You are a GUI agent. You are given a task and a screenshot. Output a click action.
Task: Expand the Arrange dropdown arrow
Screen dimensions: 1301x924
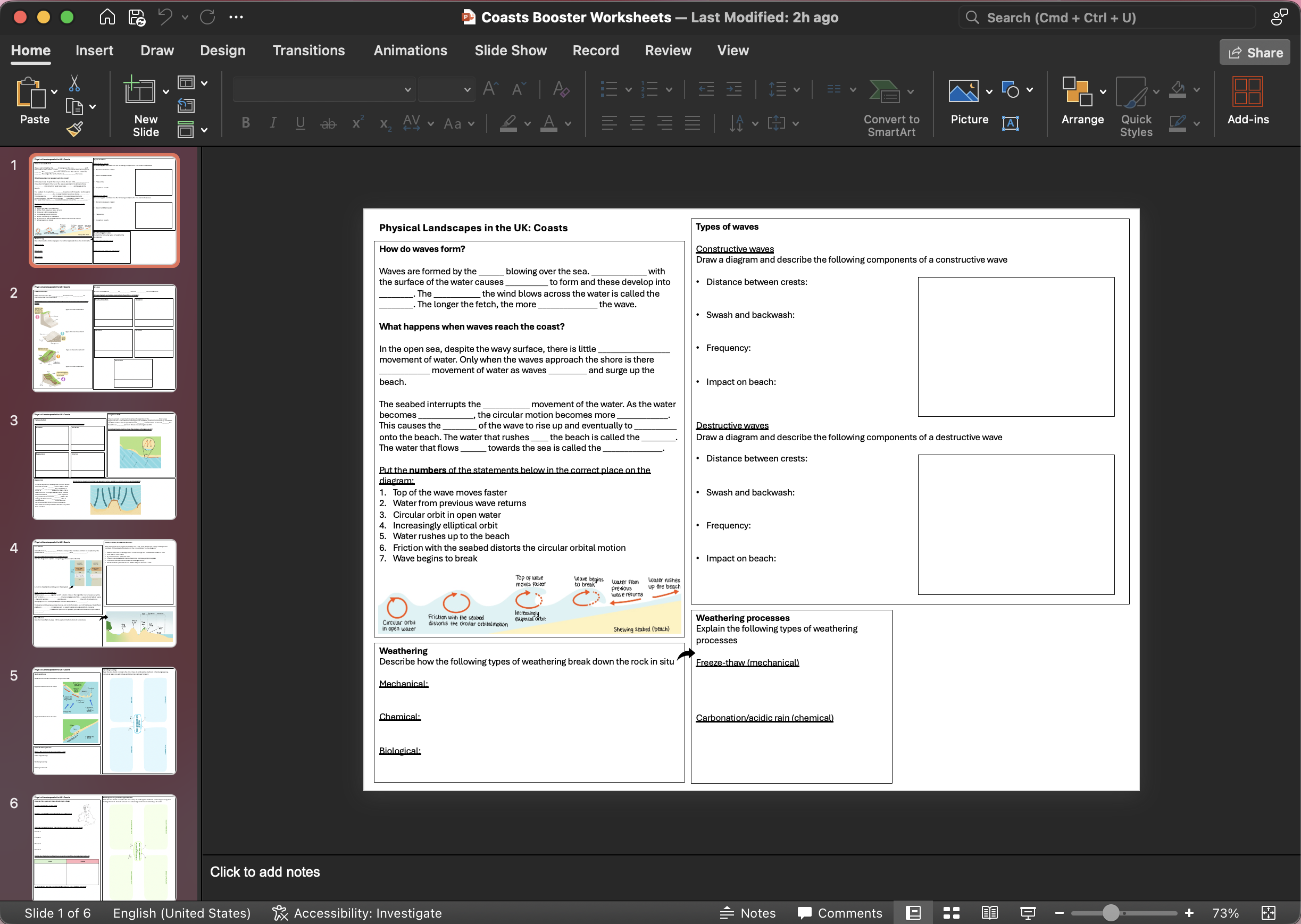tap(1103, 91)
